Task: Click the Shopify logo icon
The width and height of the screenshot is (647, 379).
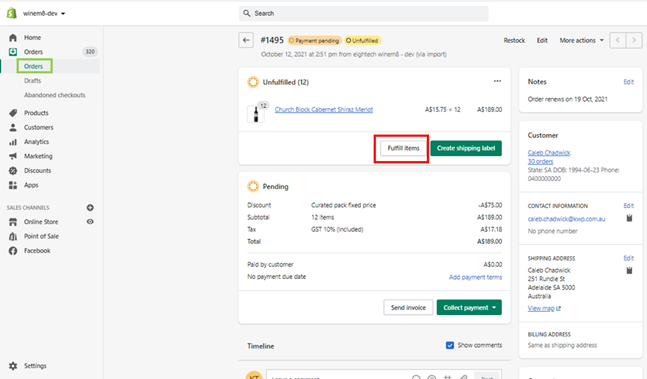Action: coord(12,13)
